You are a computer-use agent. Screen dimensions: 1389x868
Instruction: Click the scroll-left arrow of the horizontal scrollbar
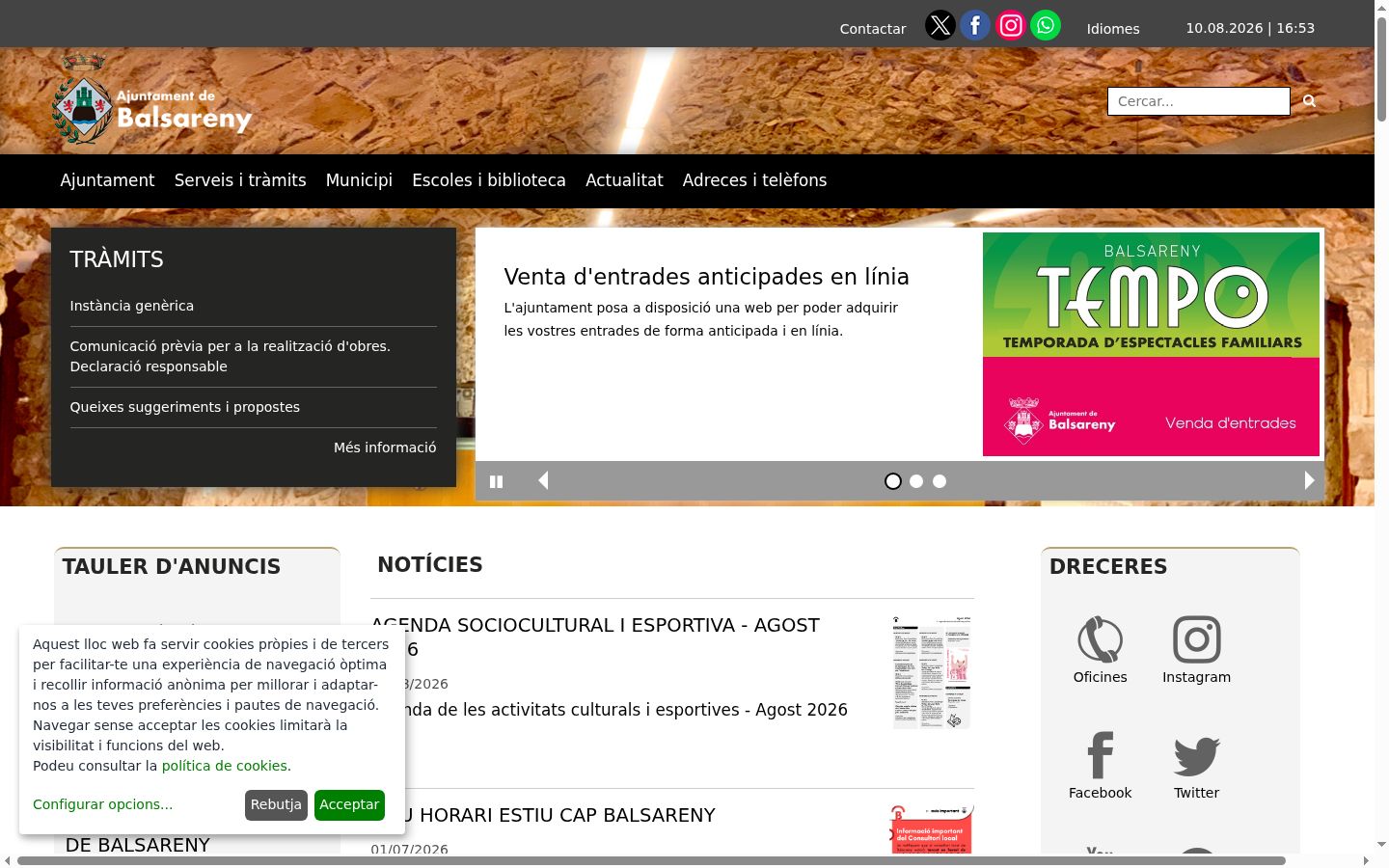click(8, 860)
